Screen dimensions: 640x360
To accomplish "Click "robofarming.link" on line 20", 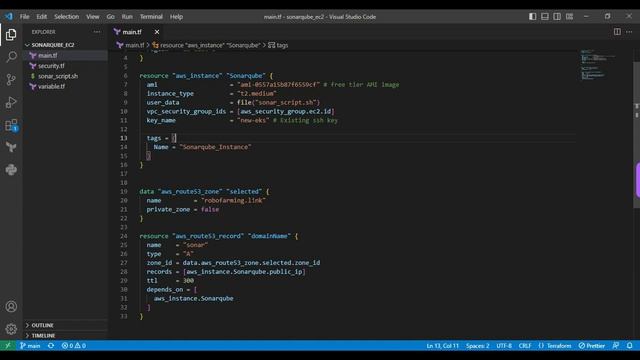I will pyautogui.click(x=233, y=200).
